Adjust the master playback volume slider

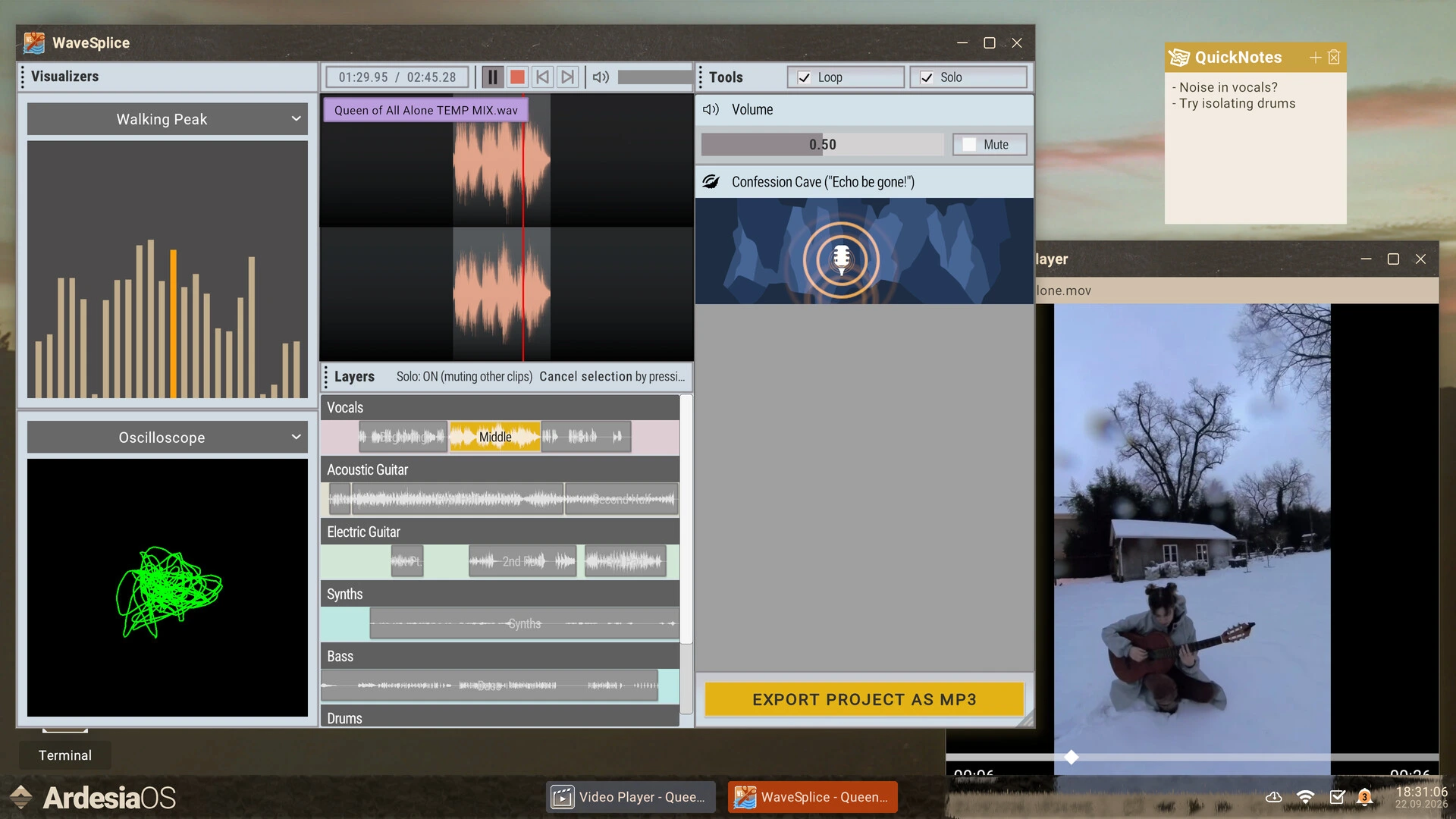(655, 77)
